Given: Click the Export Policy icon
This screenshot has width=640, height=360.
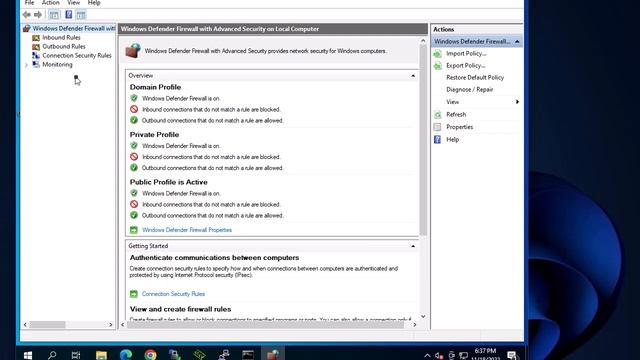Looking at the screenshot, I should [x=438, y=65].
